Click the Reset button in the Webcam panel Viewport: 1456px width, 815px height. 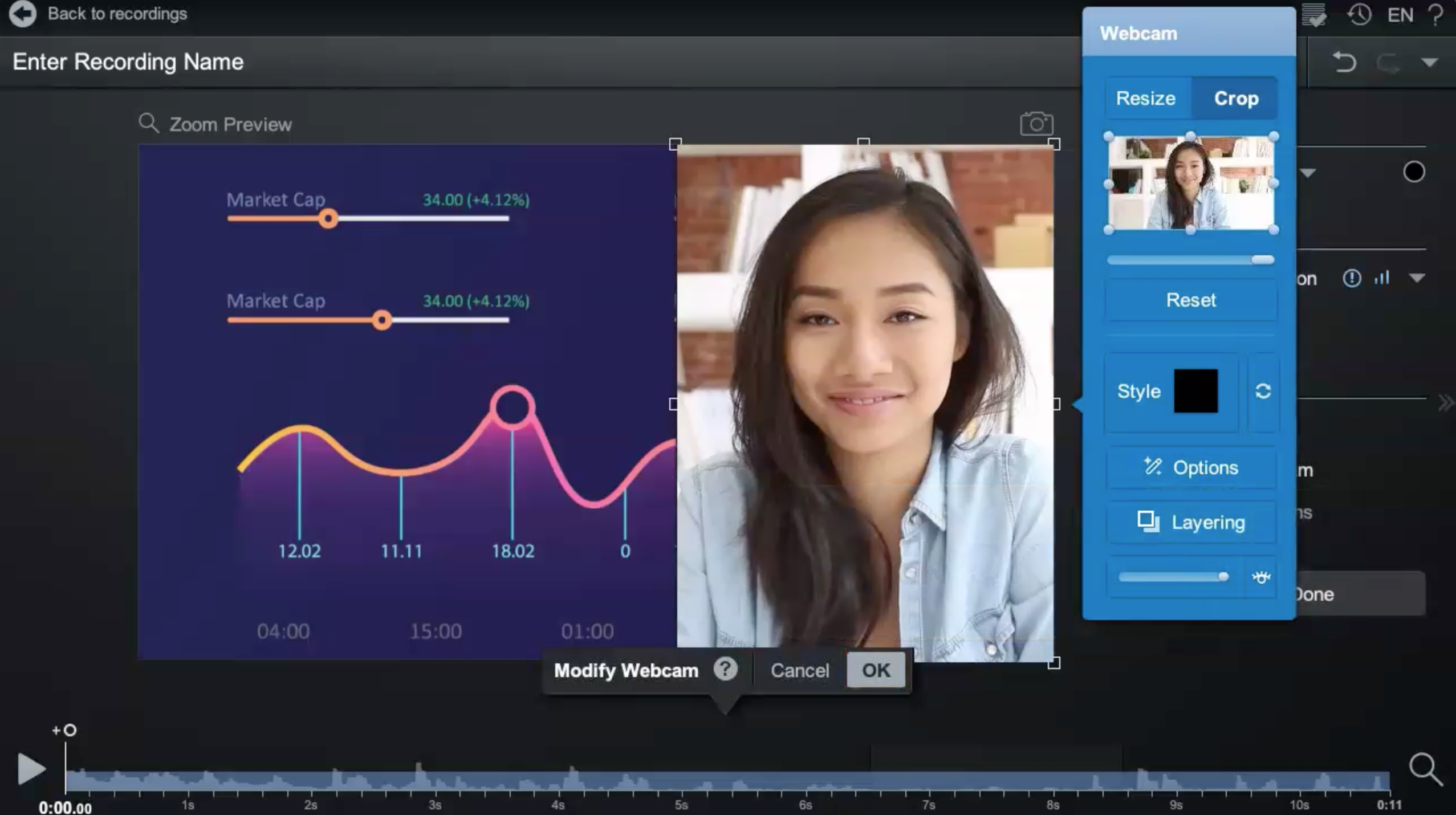coord(1190,300)
